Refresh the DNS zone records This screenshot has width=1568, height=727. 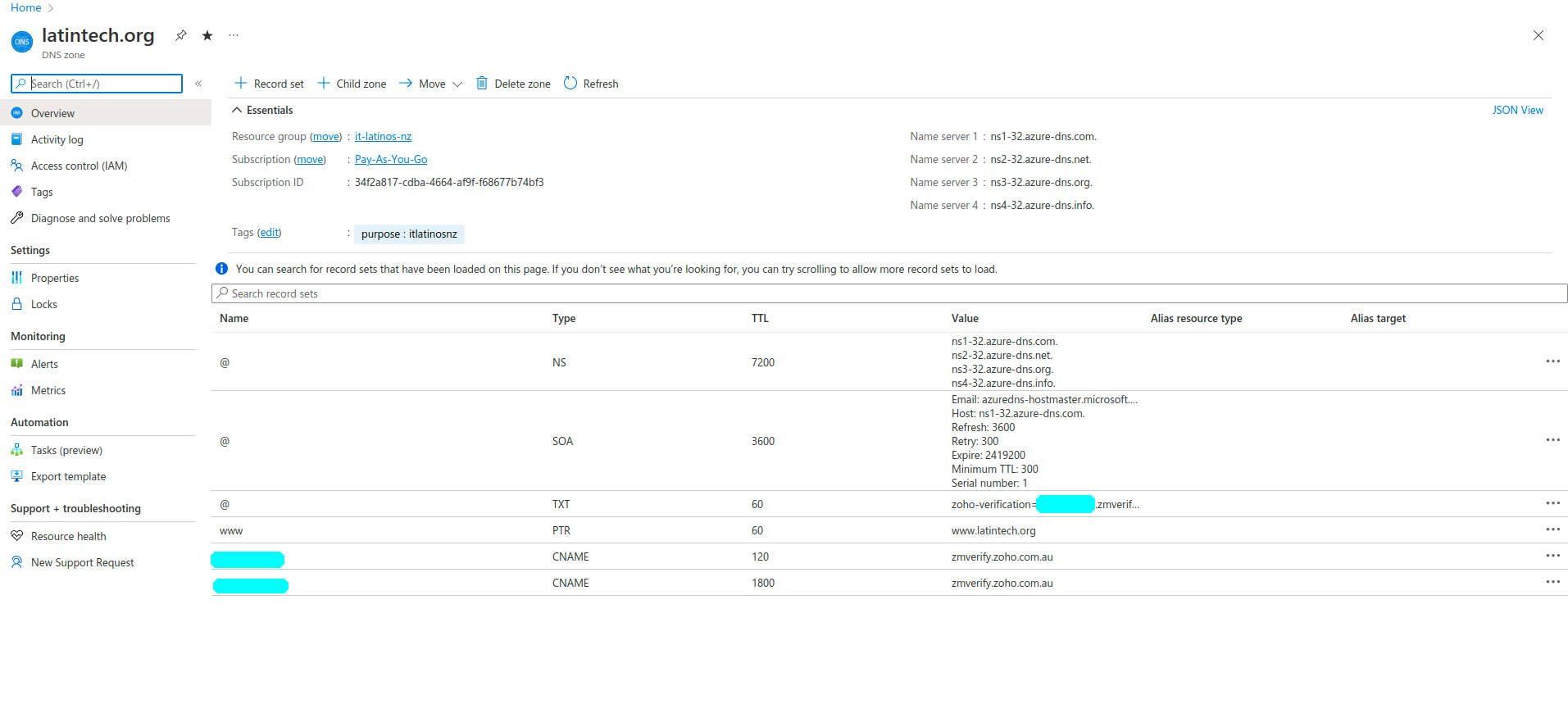[x=591, y=84]
